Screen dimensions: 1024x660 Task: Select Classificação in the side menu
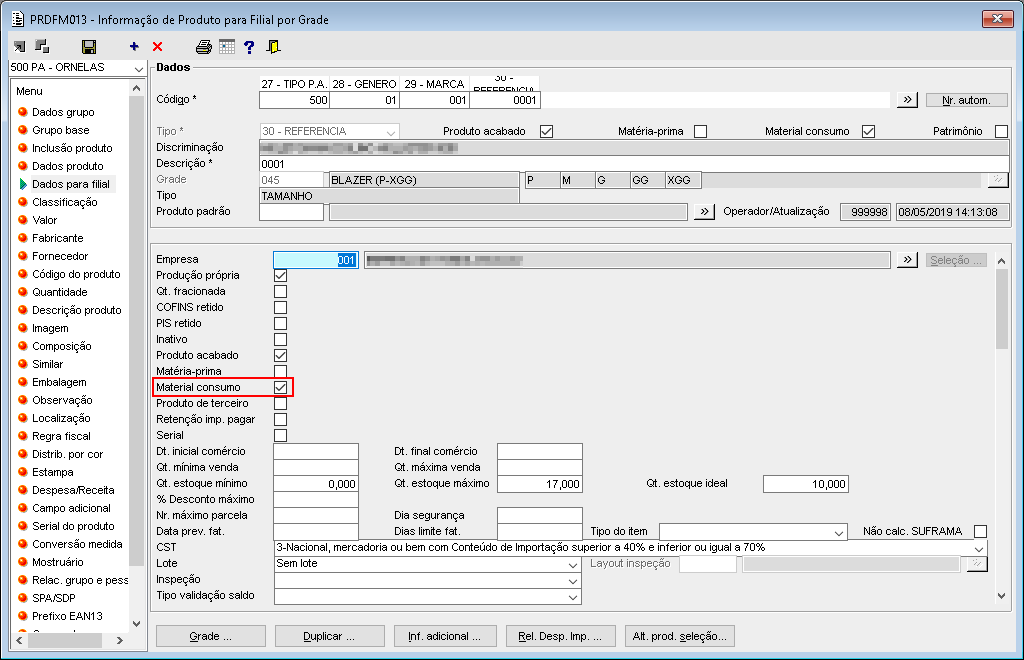tap(65, 202)
